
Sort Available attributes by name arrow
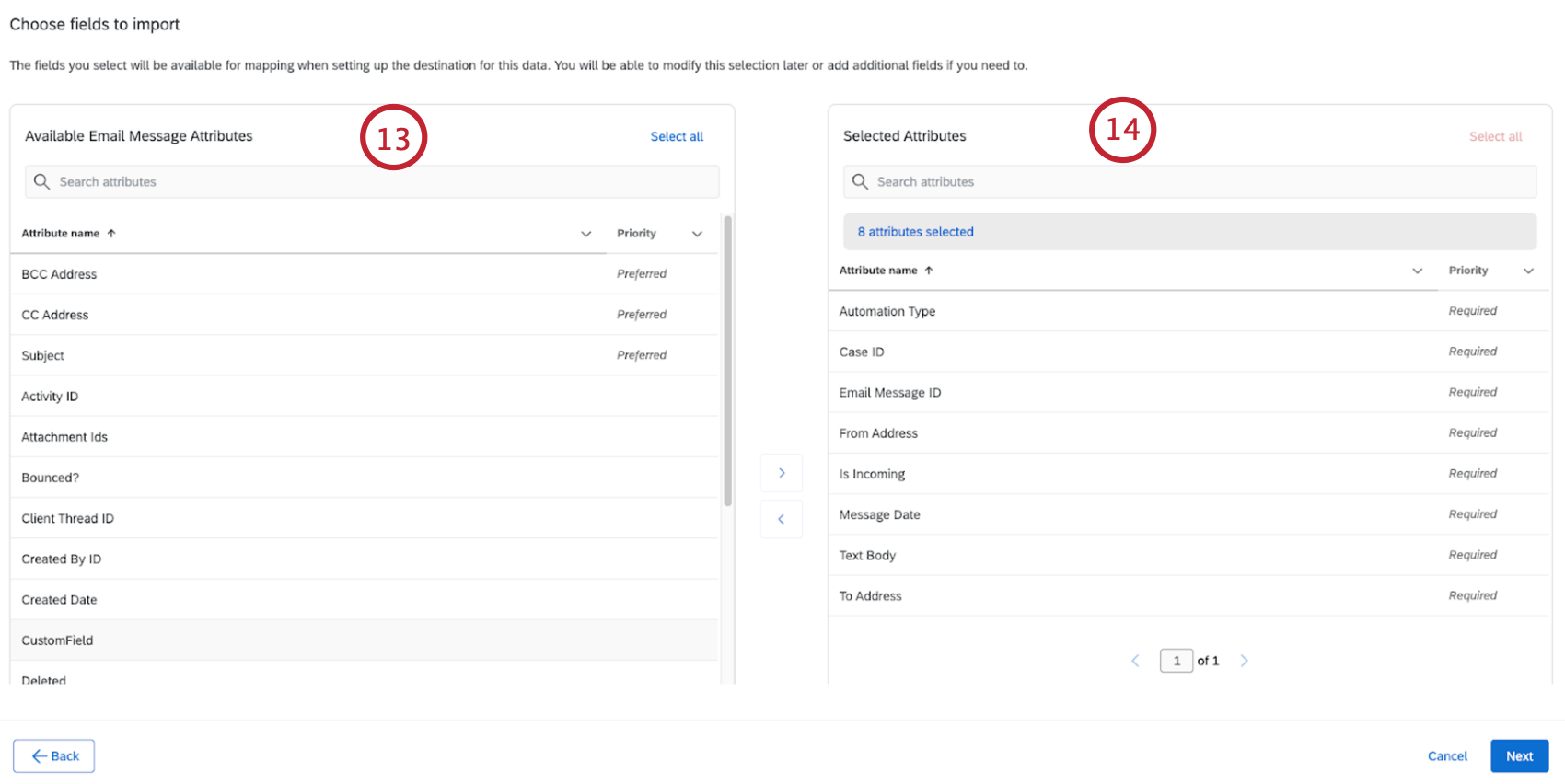point(111,234)
